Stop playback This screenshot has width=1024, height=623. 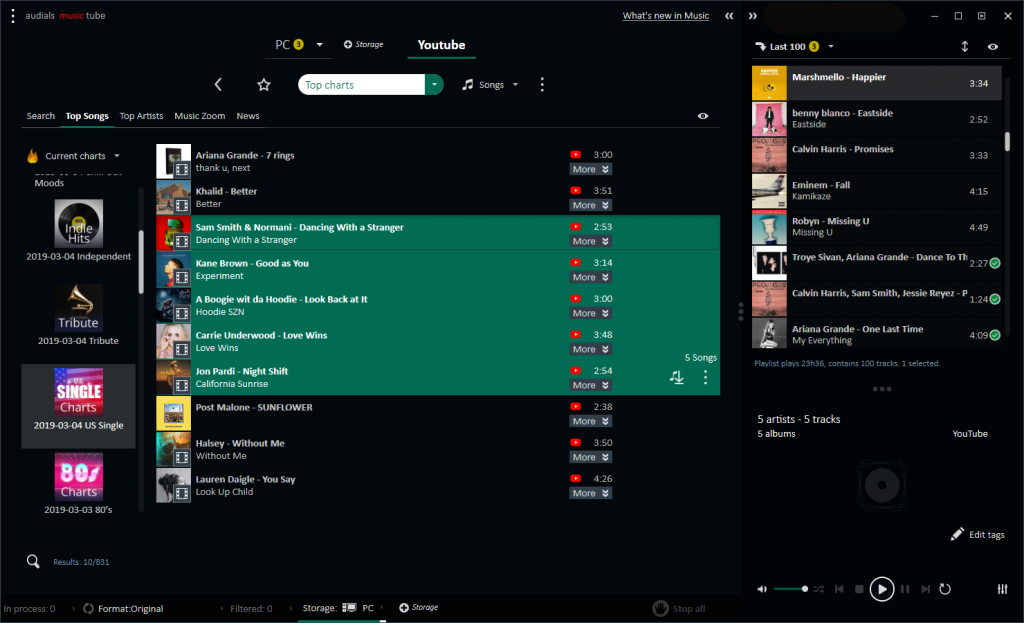point(859,589)
